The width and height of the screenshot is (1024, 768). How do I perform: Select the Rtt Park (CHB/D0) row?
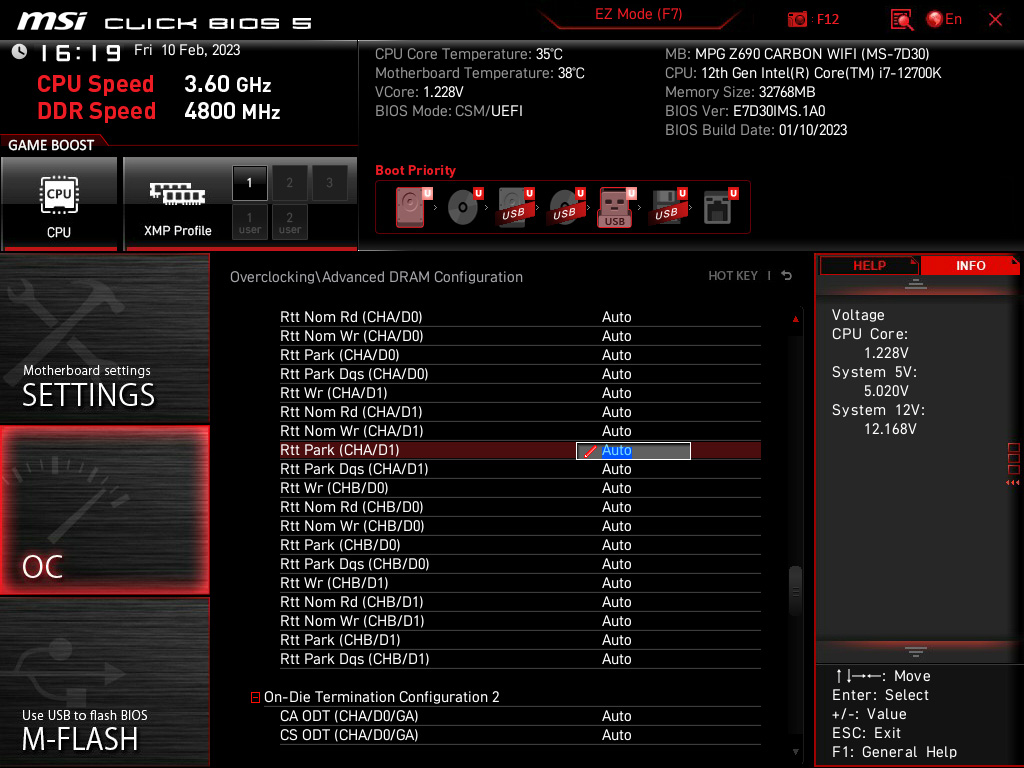click(520, 545)
